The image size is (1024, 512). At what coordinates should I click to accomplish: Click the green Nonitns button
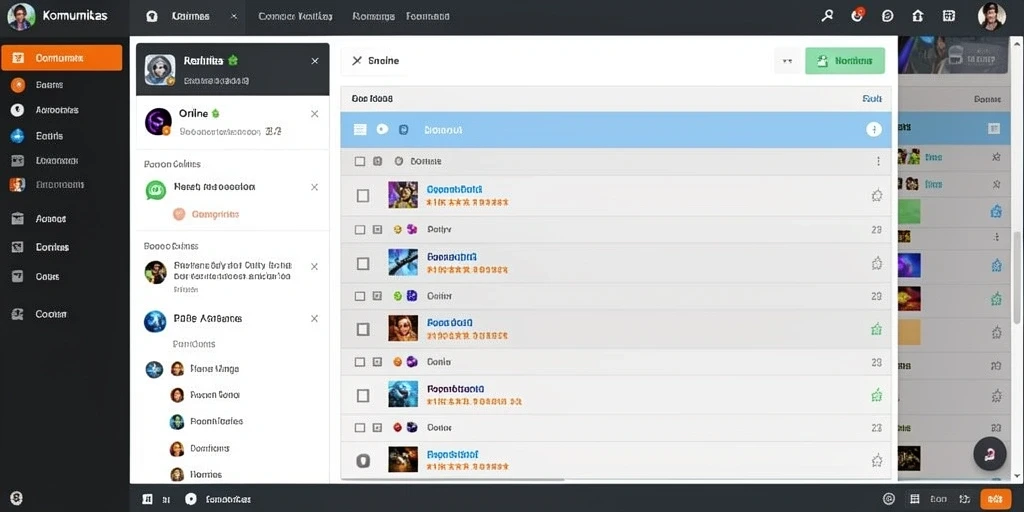point(845,61)
